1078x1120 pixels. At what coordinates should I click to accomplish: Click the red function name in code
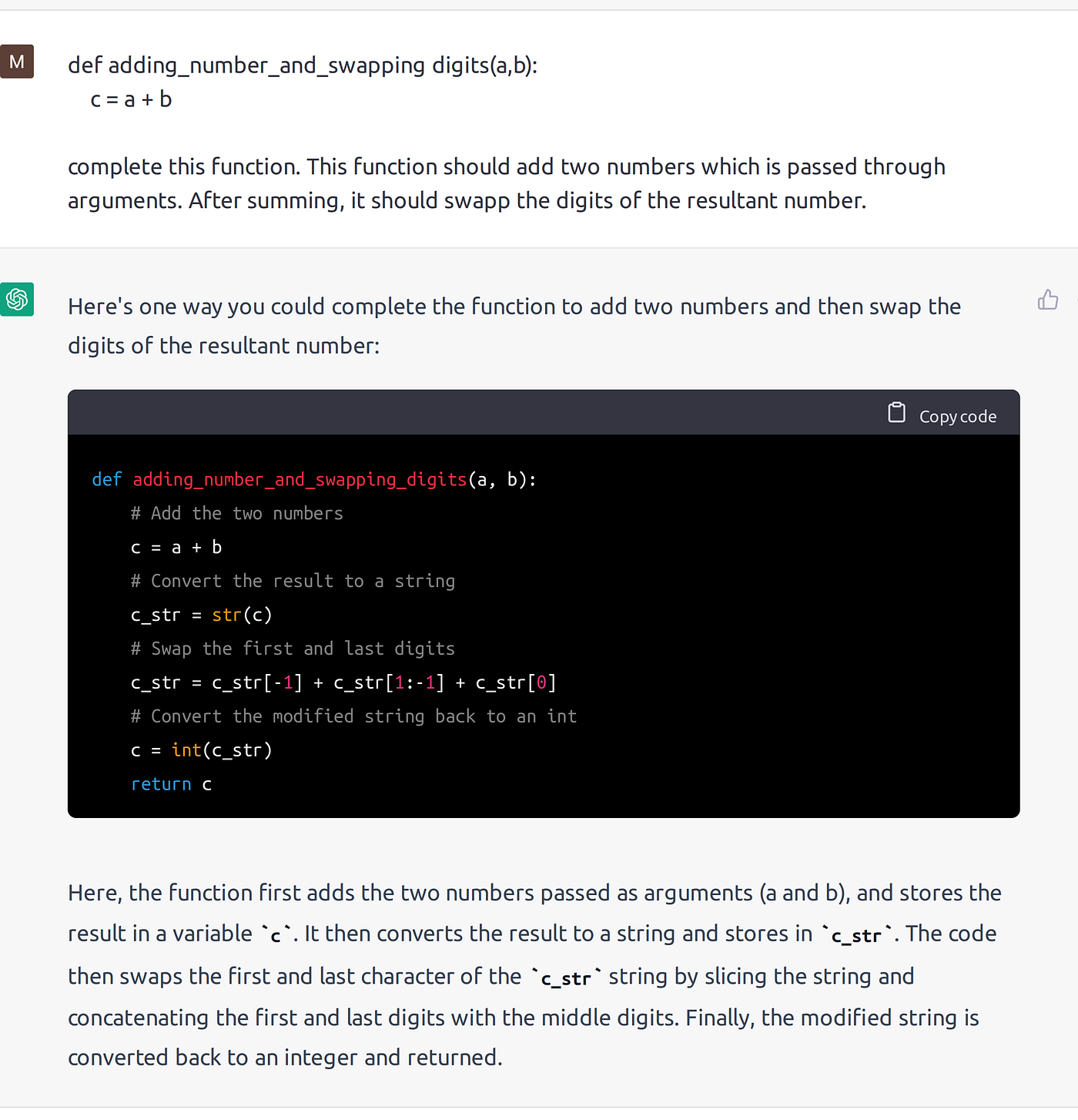300,480
